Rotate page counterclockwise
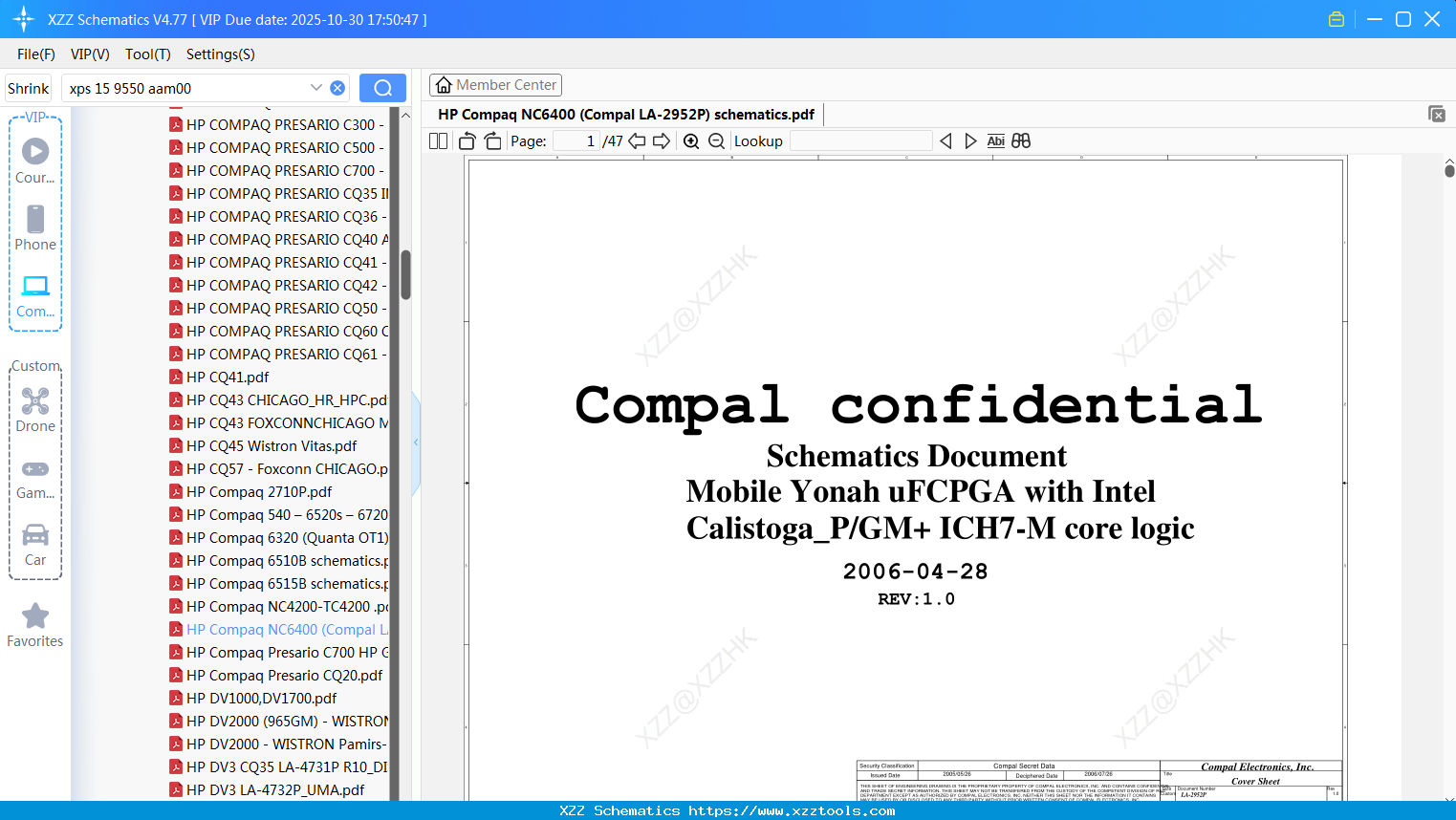1456x820 pixels. pos(467,141)
